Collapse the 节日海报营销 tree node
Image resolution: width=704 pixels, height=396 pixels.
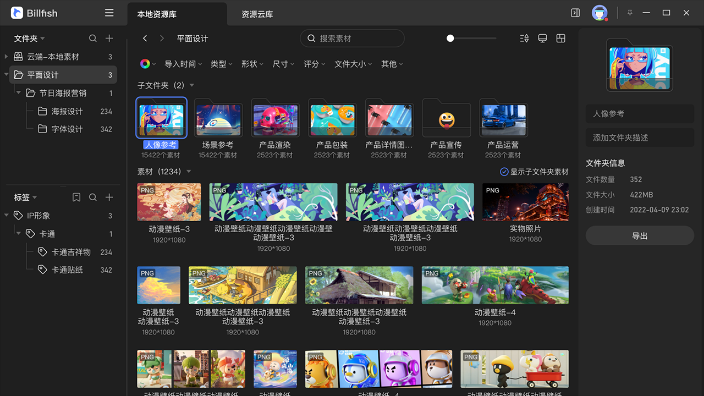click(18, 93)
